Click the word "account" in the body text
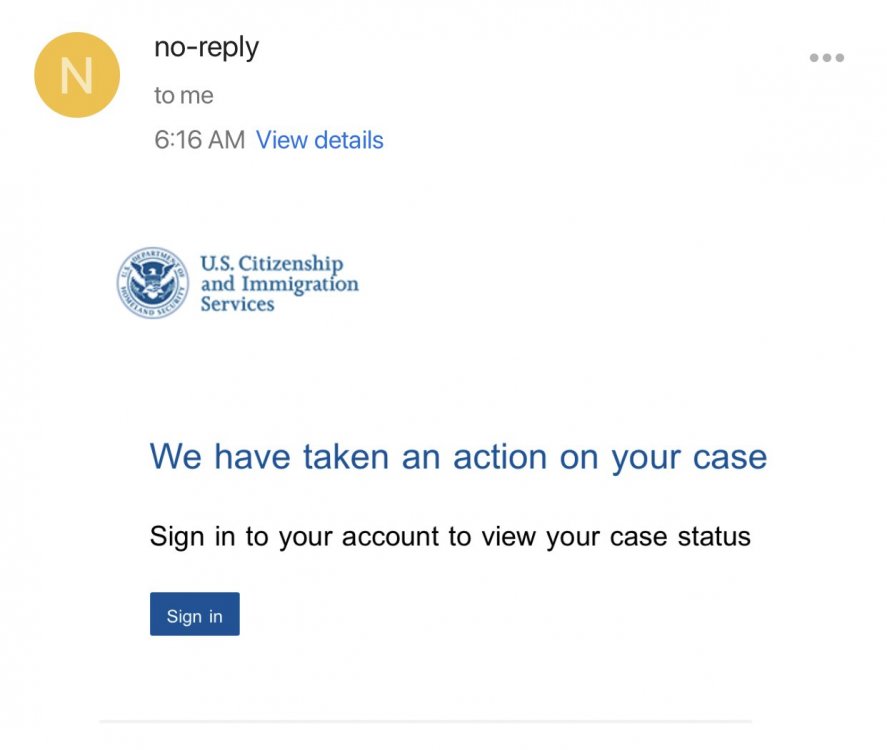 pyautogui.click(x=390, y=536)
